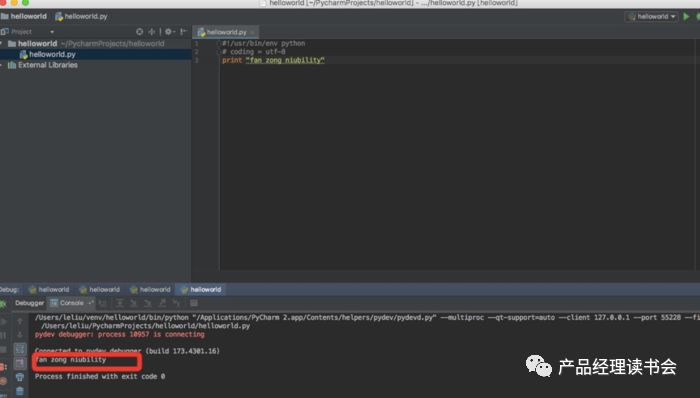700x398 pixels.
Task: Click the Step Over debug icon
Action: [x=120, y=303]
